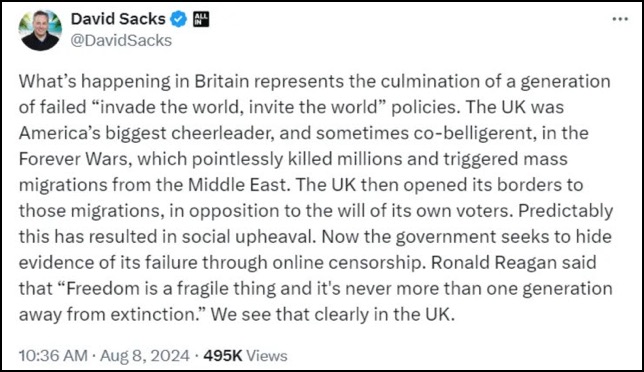Click the All-In affiliation badge icon
The width and height of the screenshot is (644, 372).
[x=201, y=19]
